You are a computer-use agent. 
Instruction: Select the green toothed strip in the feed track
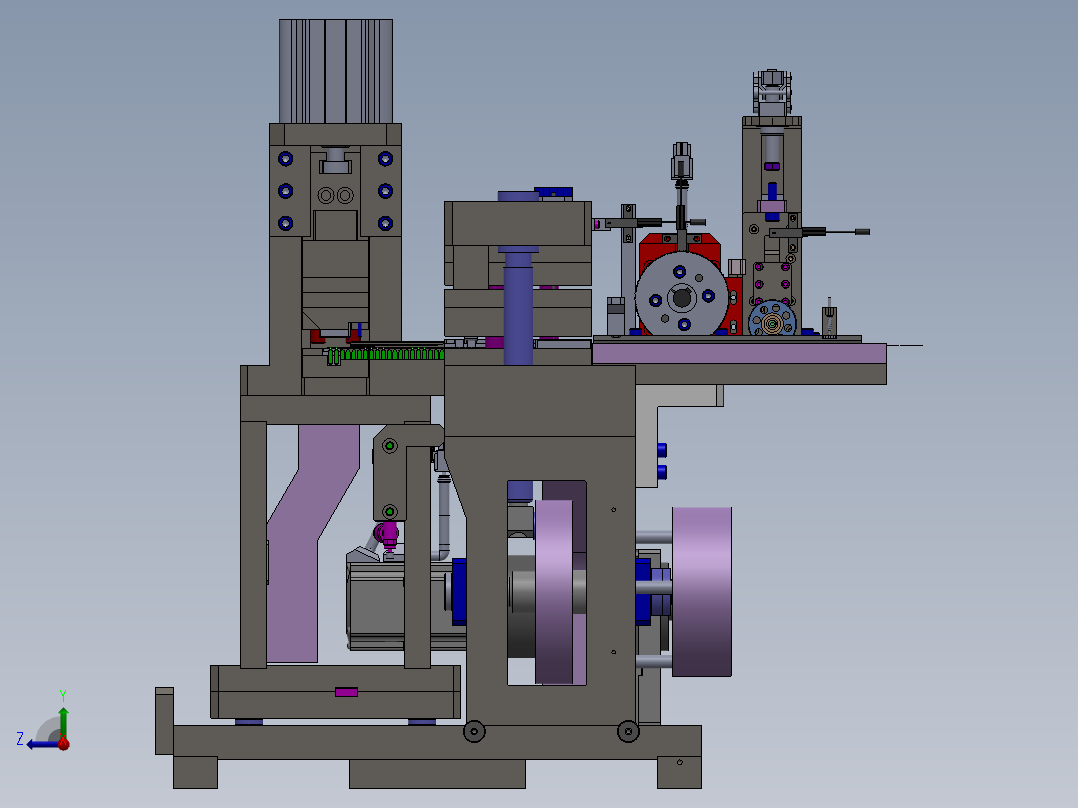click(385, 355)
